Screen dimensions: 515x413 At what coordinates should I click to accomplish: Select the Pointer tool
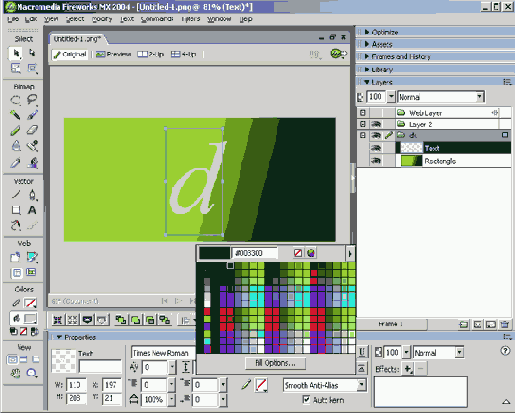pos(16,53)
